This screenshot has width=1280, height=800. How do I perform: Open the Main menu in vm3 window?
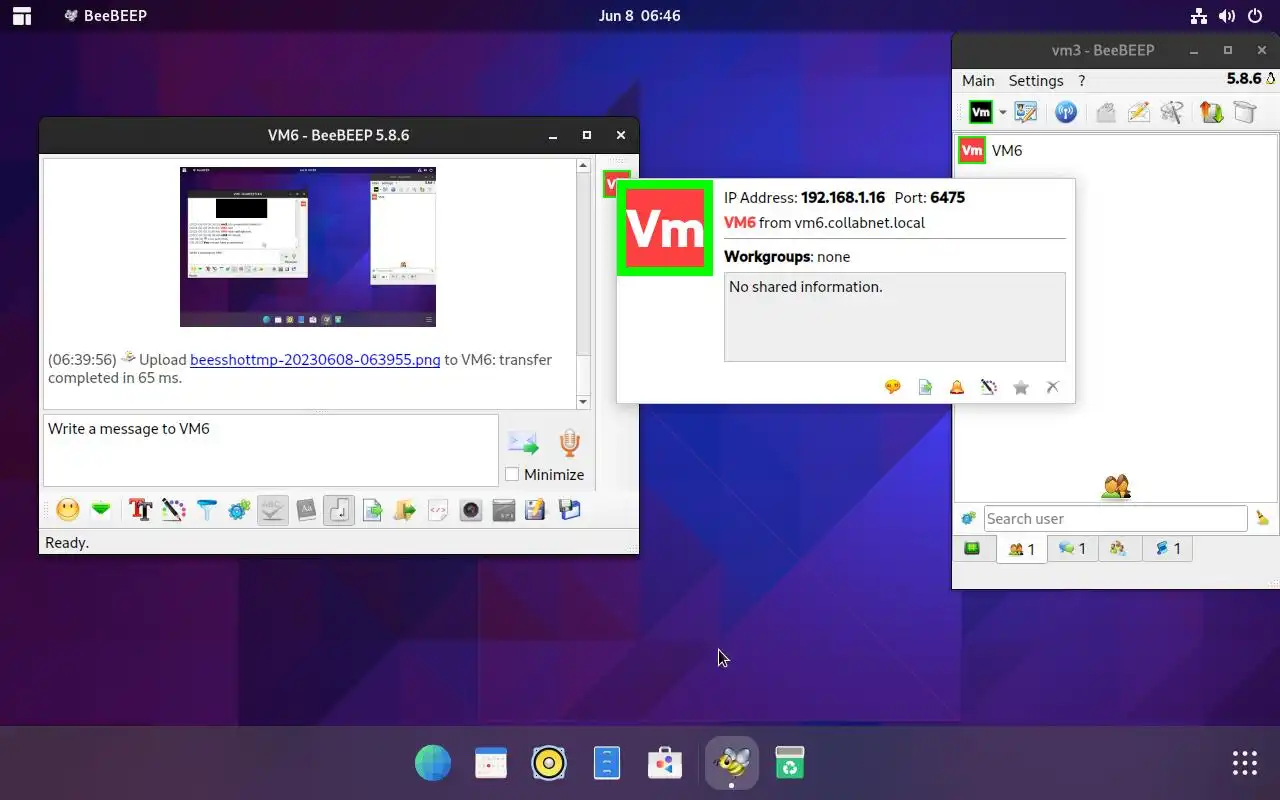pos(978,81)
